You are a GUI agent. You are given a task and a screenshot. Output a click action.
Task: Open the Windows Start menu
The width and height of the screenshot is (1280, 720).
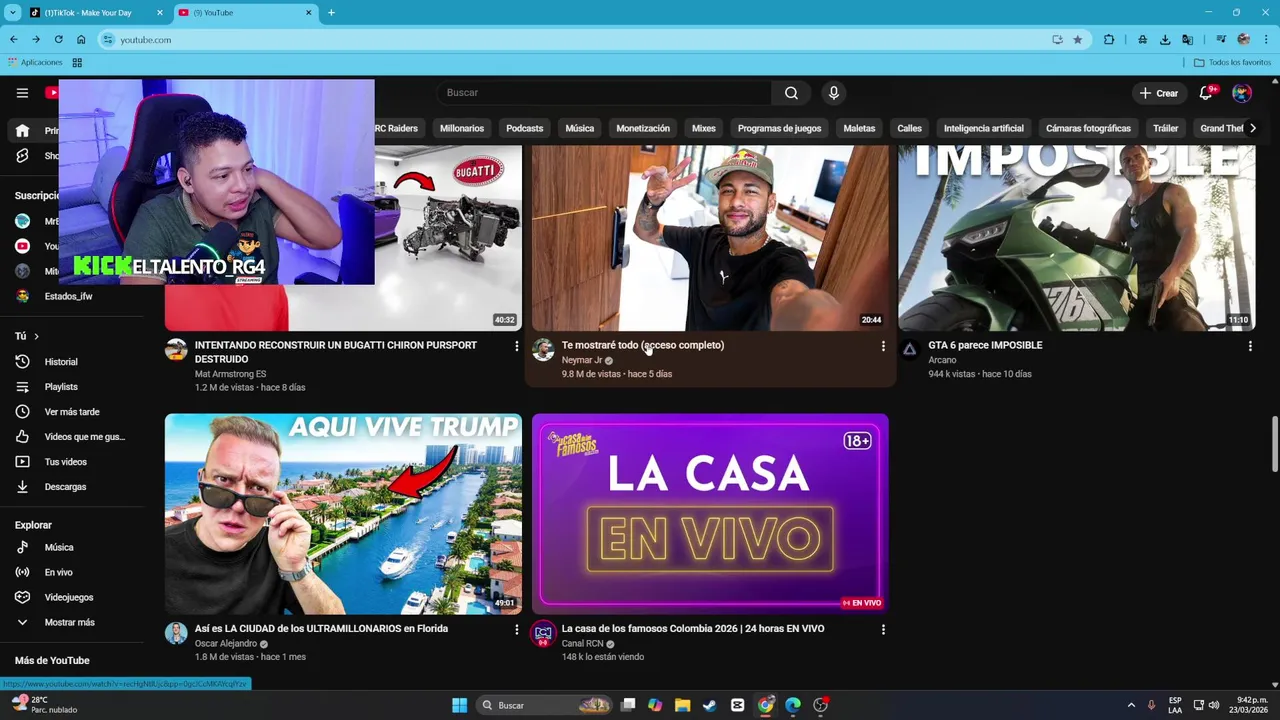point(459,705)
